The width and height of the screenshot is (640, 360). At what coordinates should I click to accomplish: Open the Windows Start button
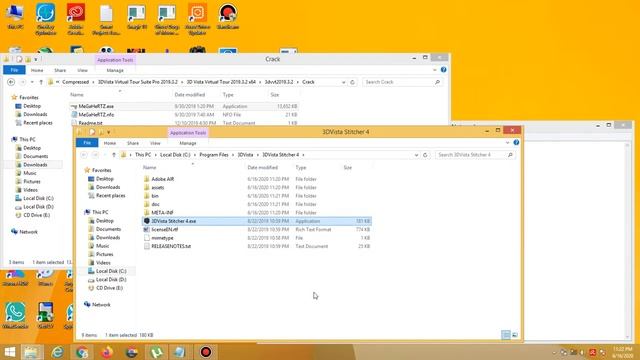9,352
